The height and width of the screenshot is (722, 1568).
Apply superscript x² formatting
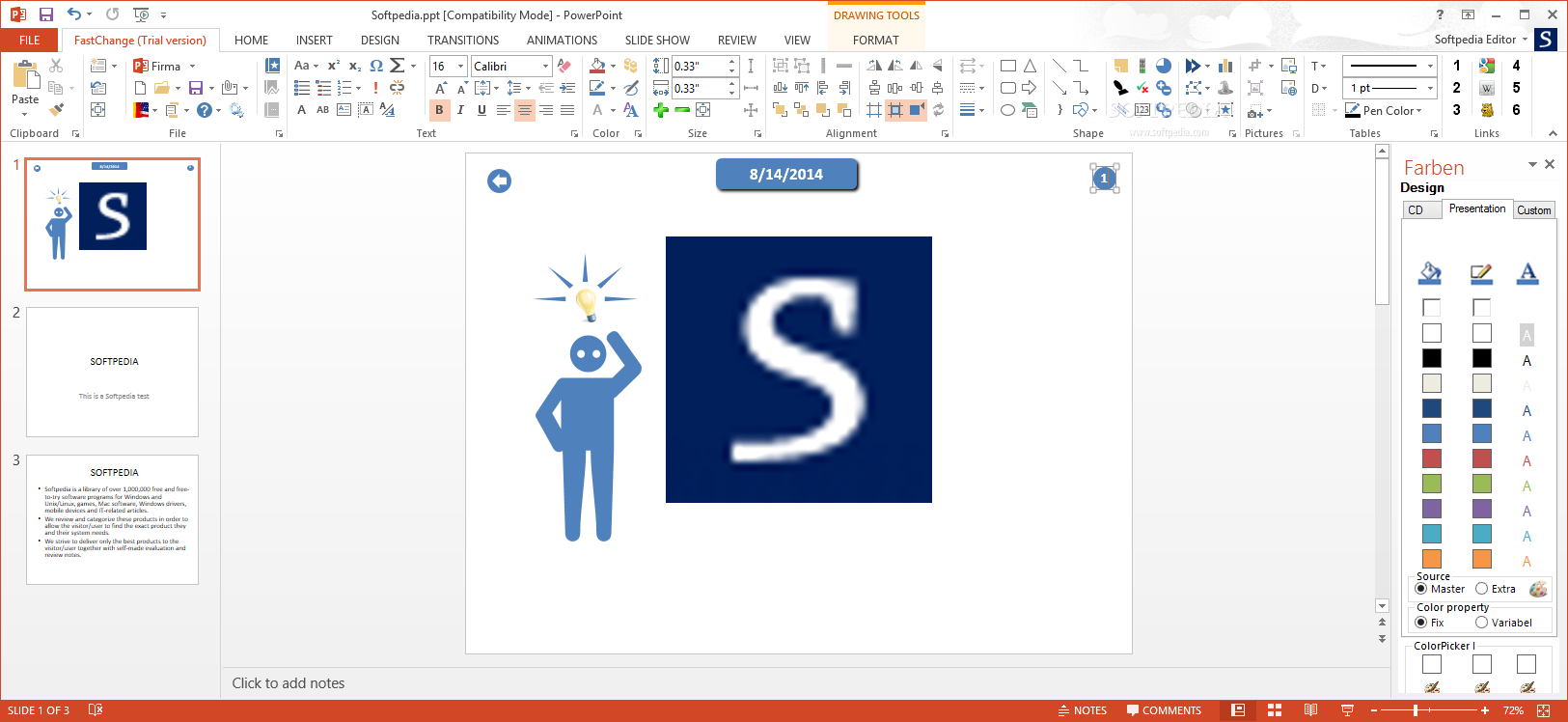point(334,66)
